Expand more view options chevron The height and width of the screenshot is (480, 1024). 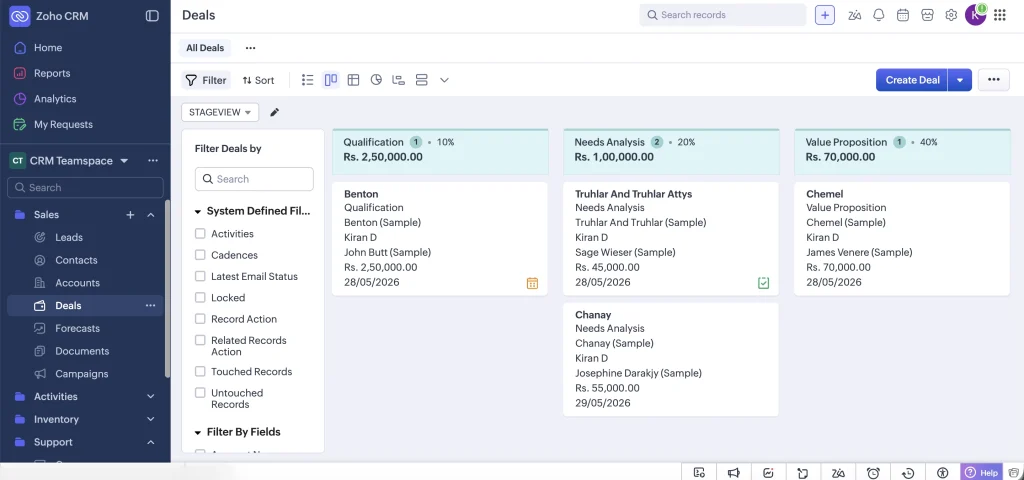tap(444, 80)
